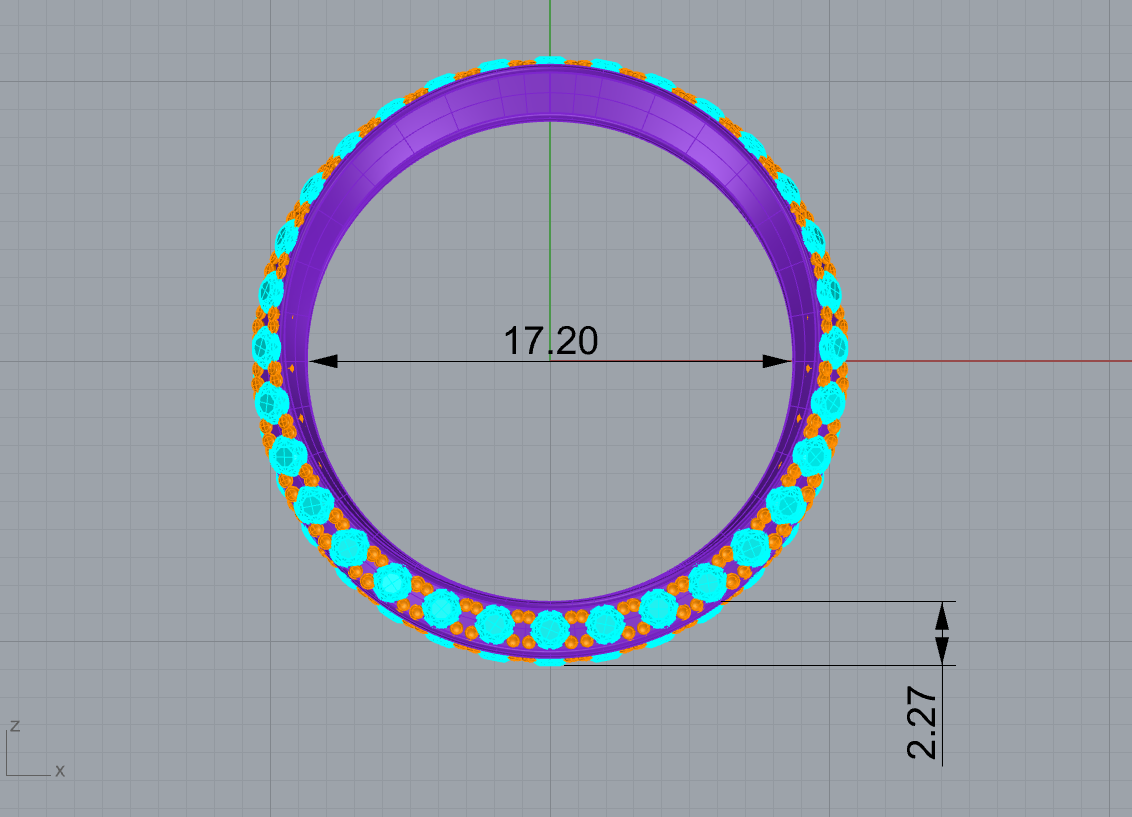Select the 2.27 vertical dimension text
The width and height of the screenshot is (1132, 817).
pos(922,722)
